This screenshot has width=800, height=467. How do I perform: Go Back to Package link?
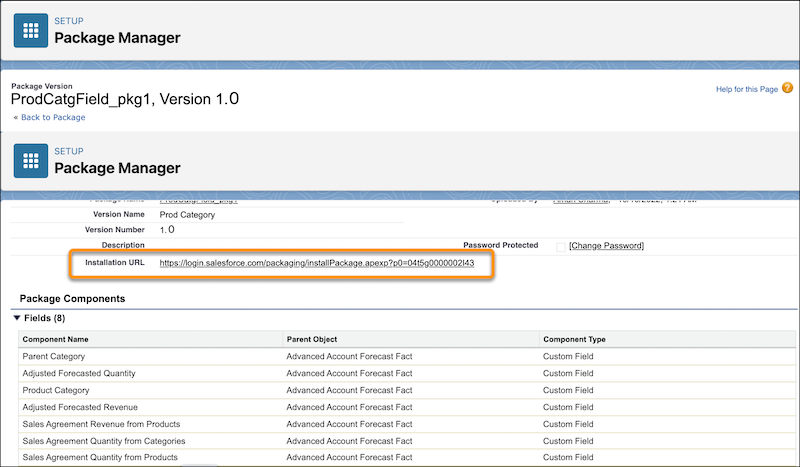tap(53, 117)
